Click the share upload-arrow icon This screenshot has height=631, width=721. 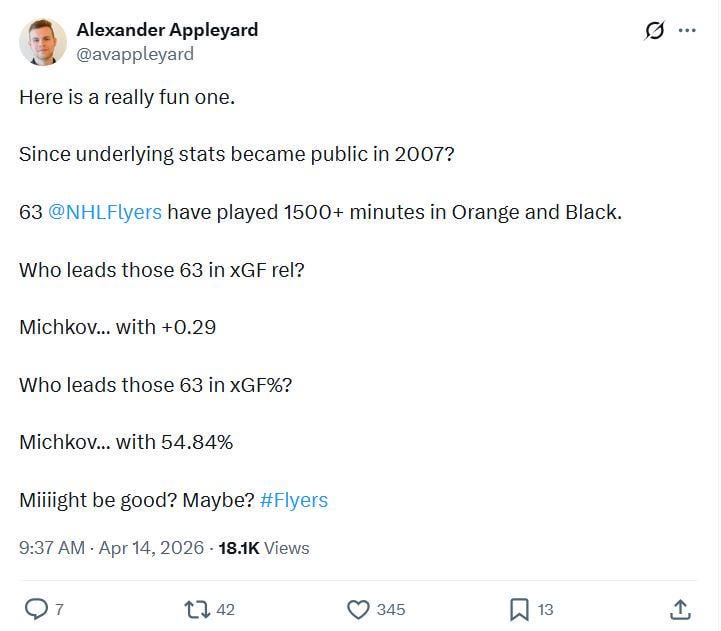click(x=680, y=609)
